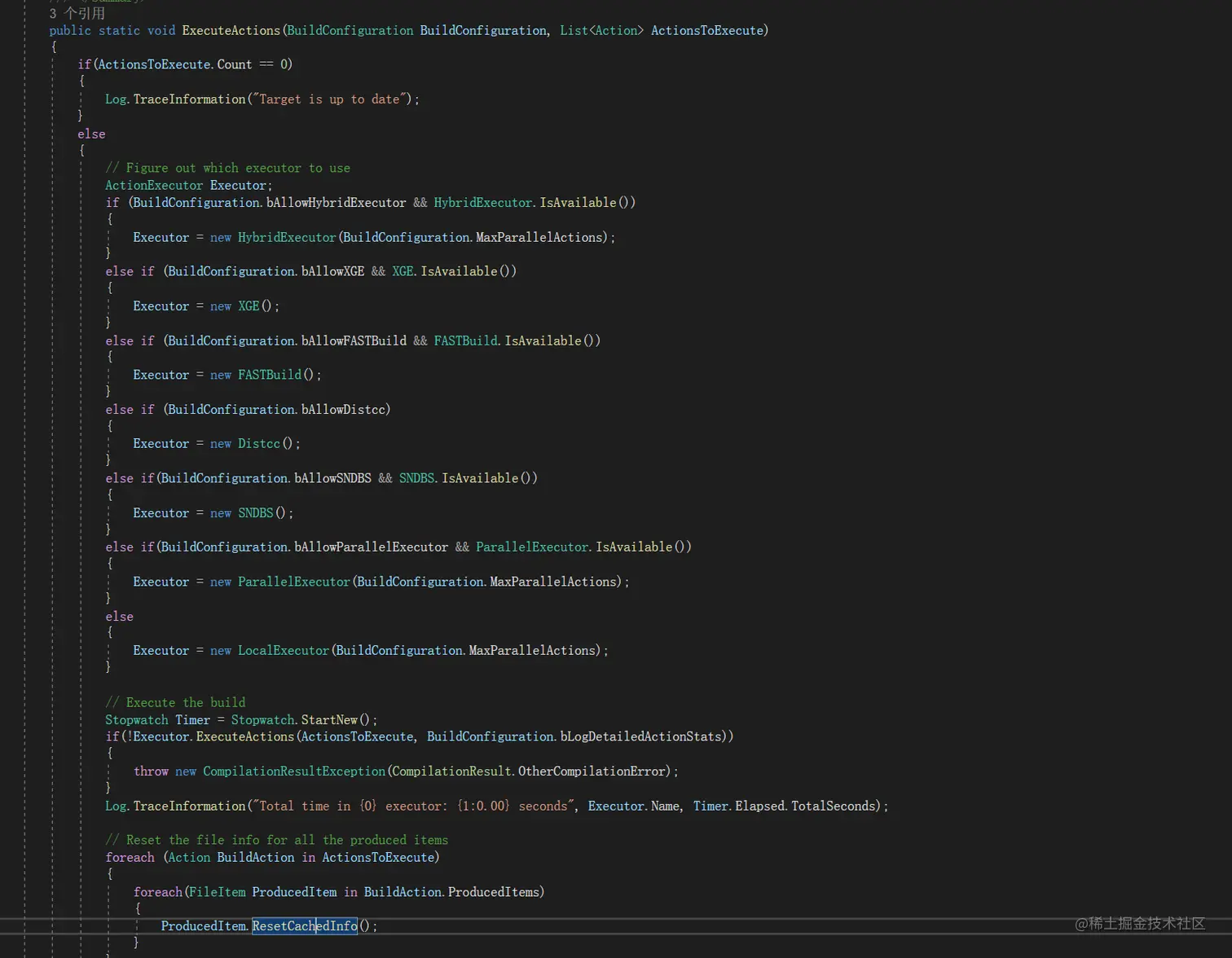Click bLogDetailedActionStats argument
The image size is (1232, 958).
[x=641, y=736]
